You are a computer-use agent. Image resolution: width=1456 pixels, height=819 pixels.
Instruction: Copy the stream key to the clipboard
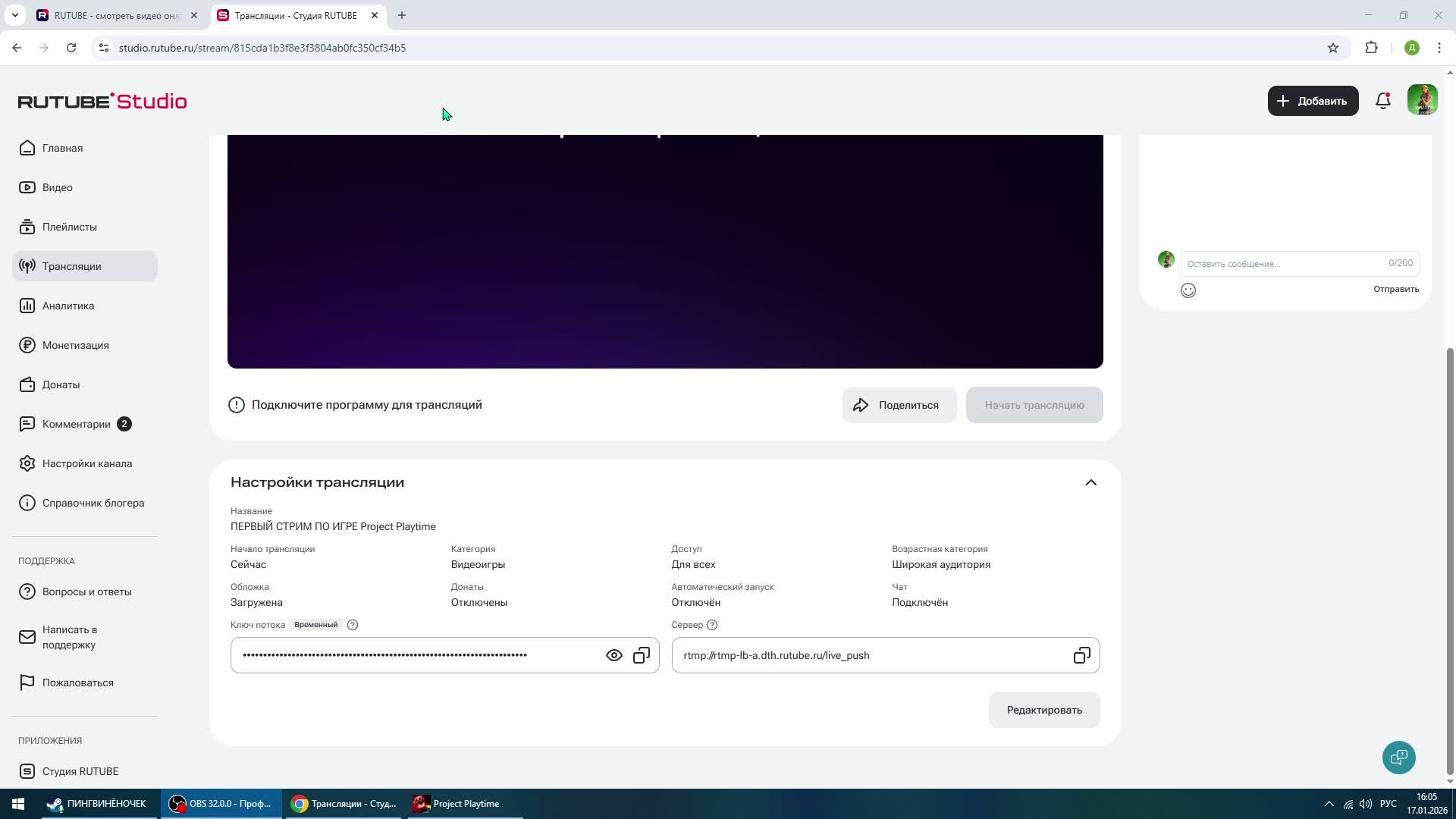pos(642,655)
